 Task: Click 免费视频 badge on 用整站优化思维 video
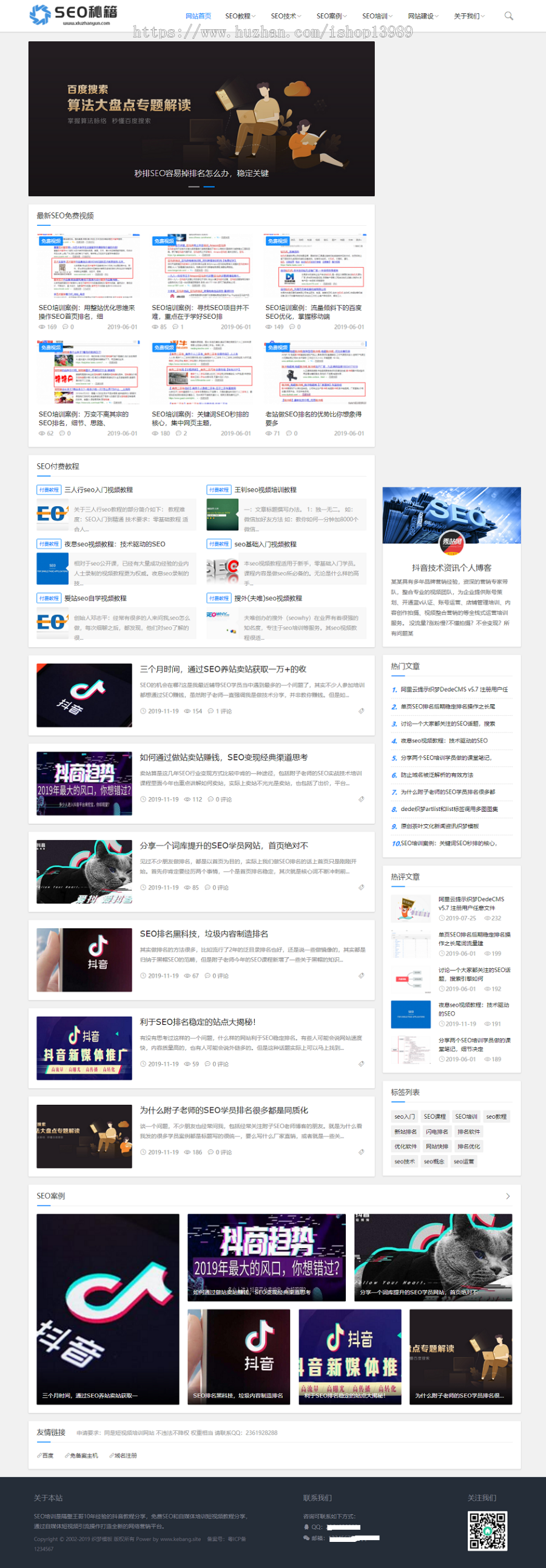coord(50,241)
